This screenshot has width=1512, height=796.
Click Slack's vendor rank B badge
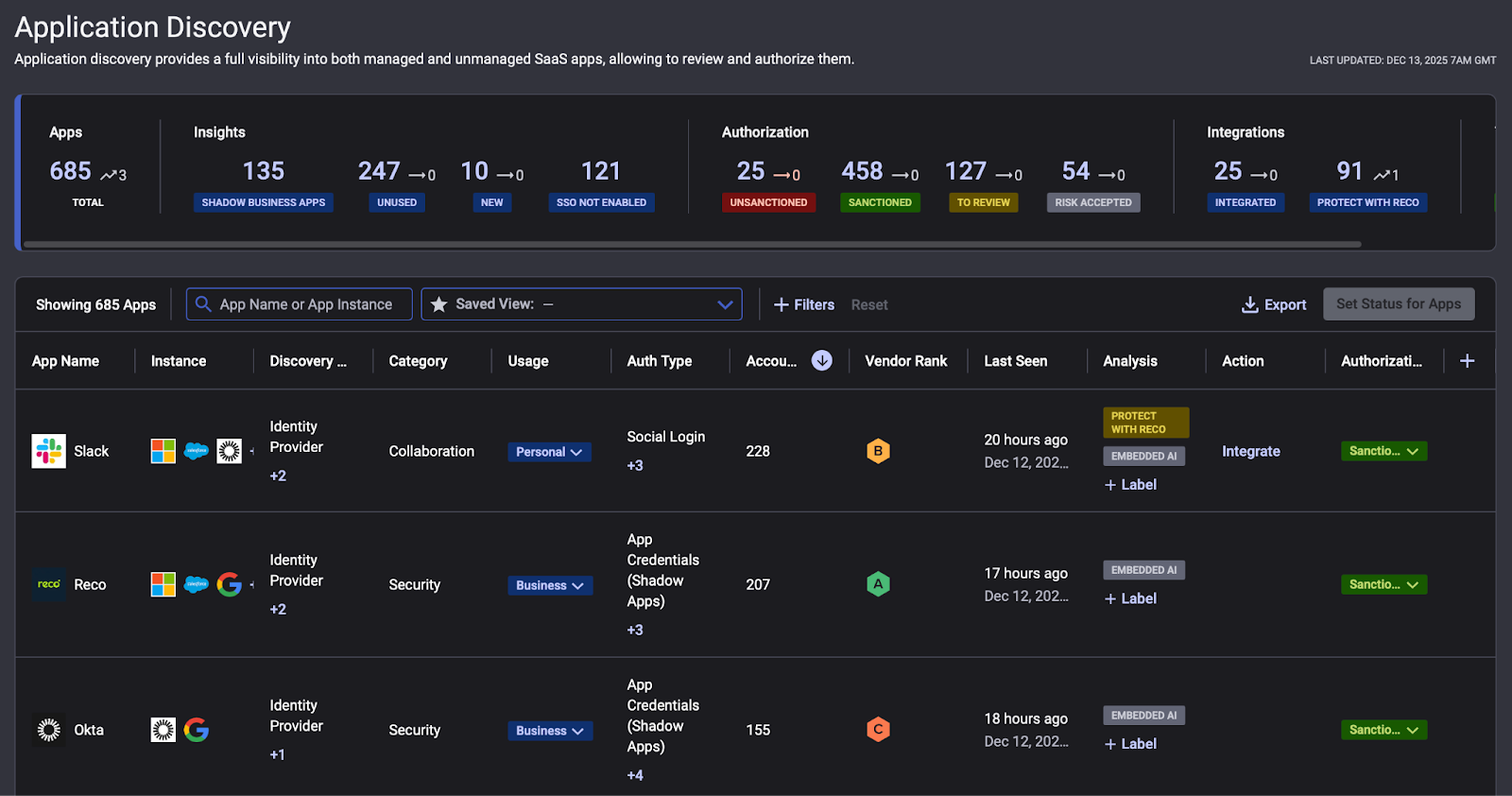(878, 452)
